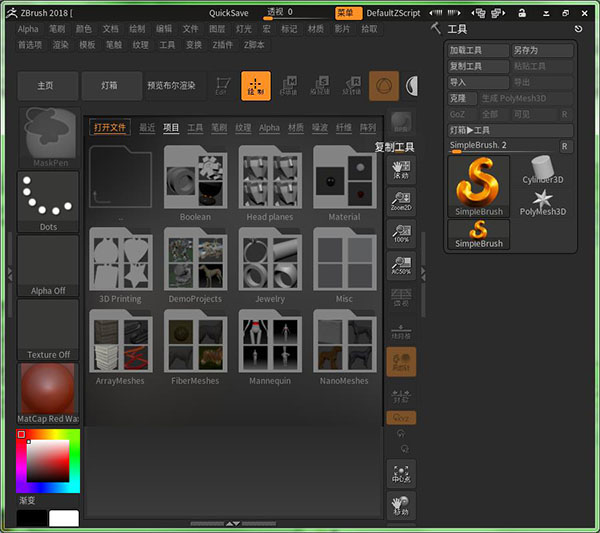The height and width of the screenshot is (533, 600).
Task: Open the Zplugin (Z插件) menu
Action: 223,45
